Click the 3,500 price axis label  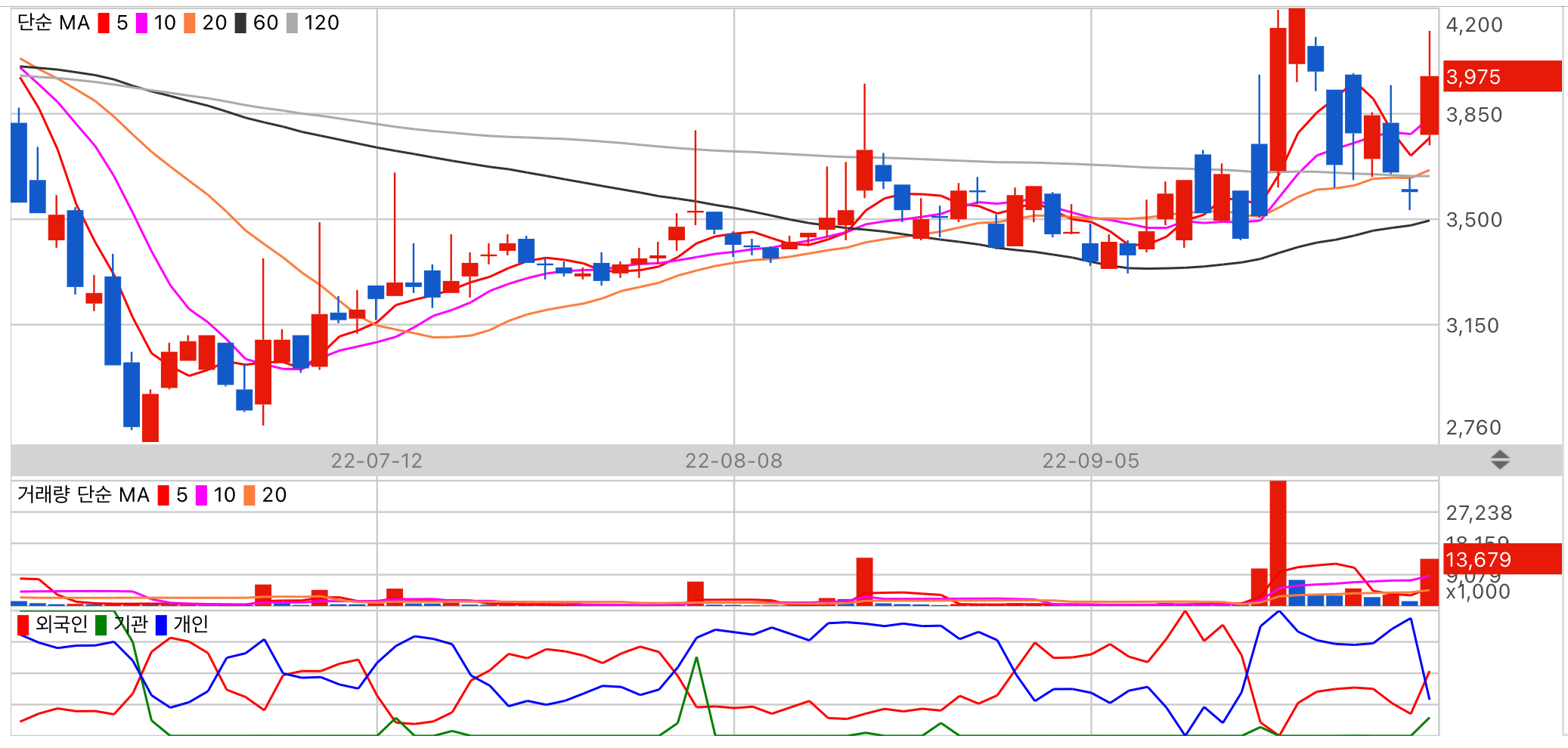(x=1474, y=220)
